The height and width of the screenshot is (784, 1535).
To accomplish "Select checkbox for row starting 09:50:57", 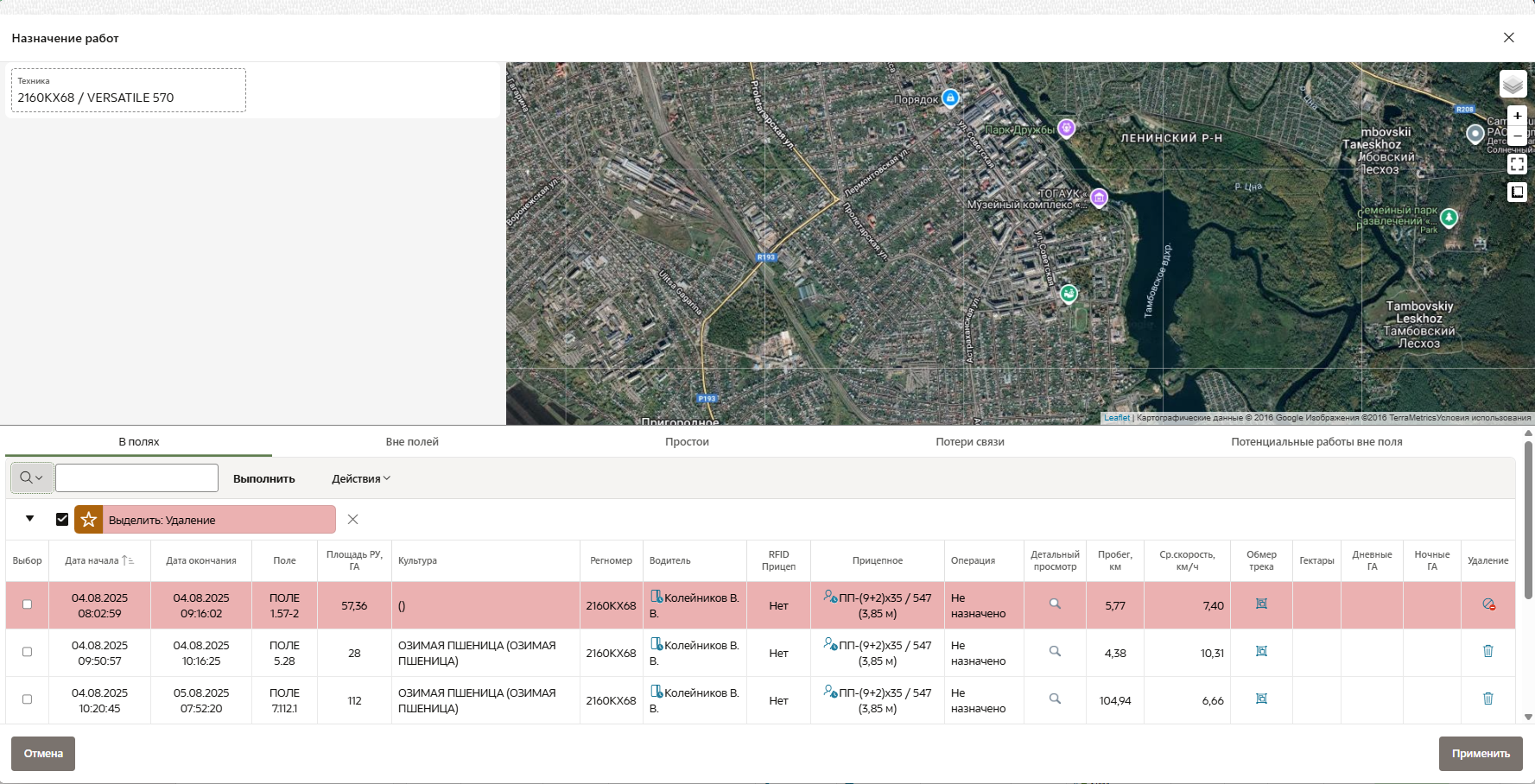I will tap(28, 652).
